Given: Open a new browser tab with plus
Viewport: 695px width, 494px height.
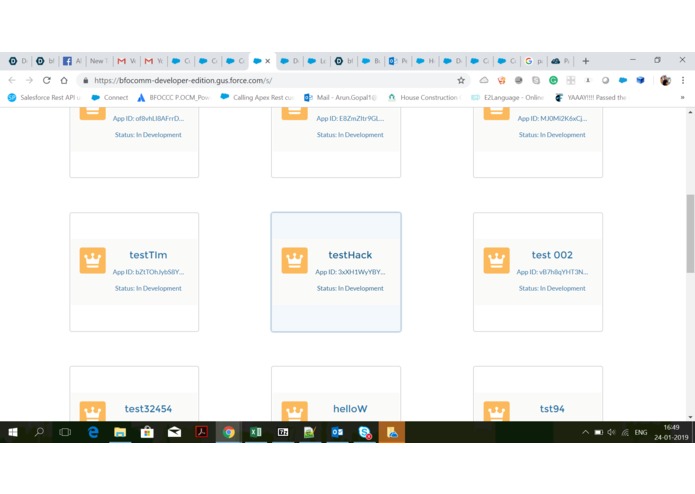Looking at the screenshot, I should coord(586,61).
